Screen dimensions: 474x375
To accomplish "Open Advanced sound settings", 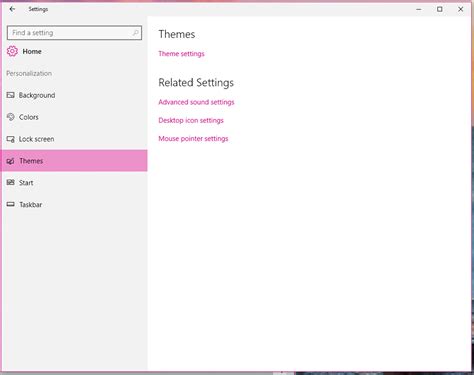I will point(196,102).
